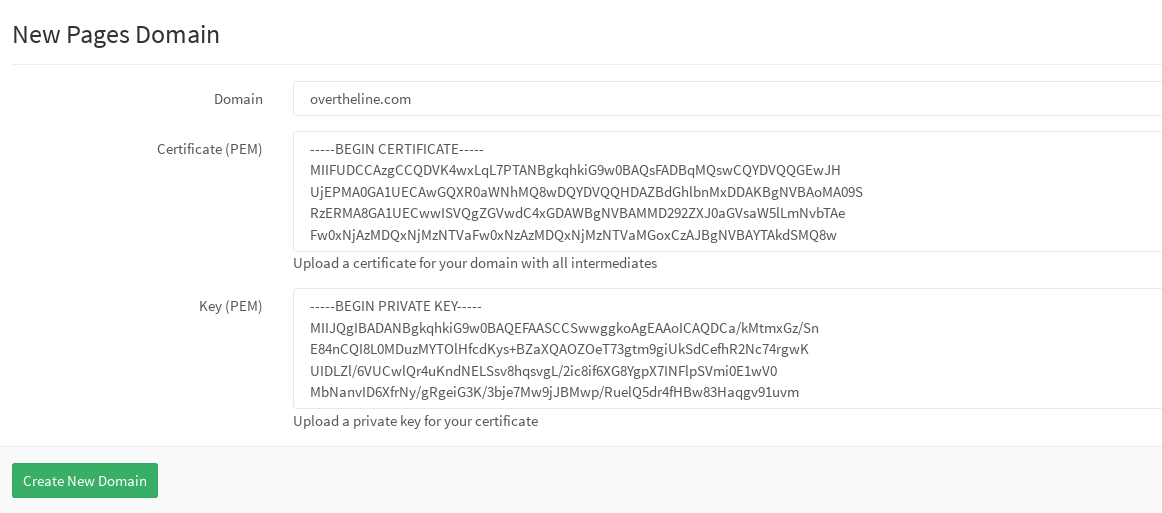The width and height of the screenshot is (1162, 513).
Task: Click certificate line starting with RzERMA8GA1
Action: coord(577,213)
